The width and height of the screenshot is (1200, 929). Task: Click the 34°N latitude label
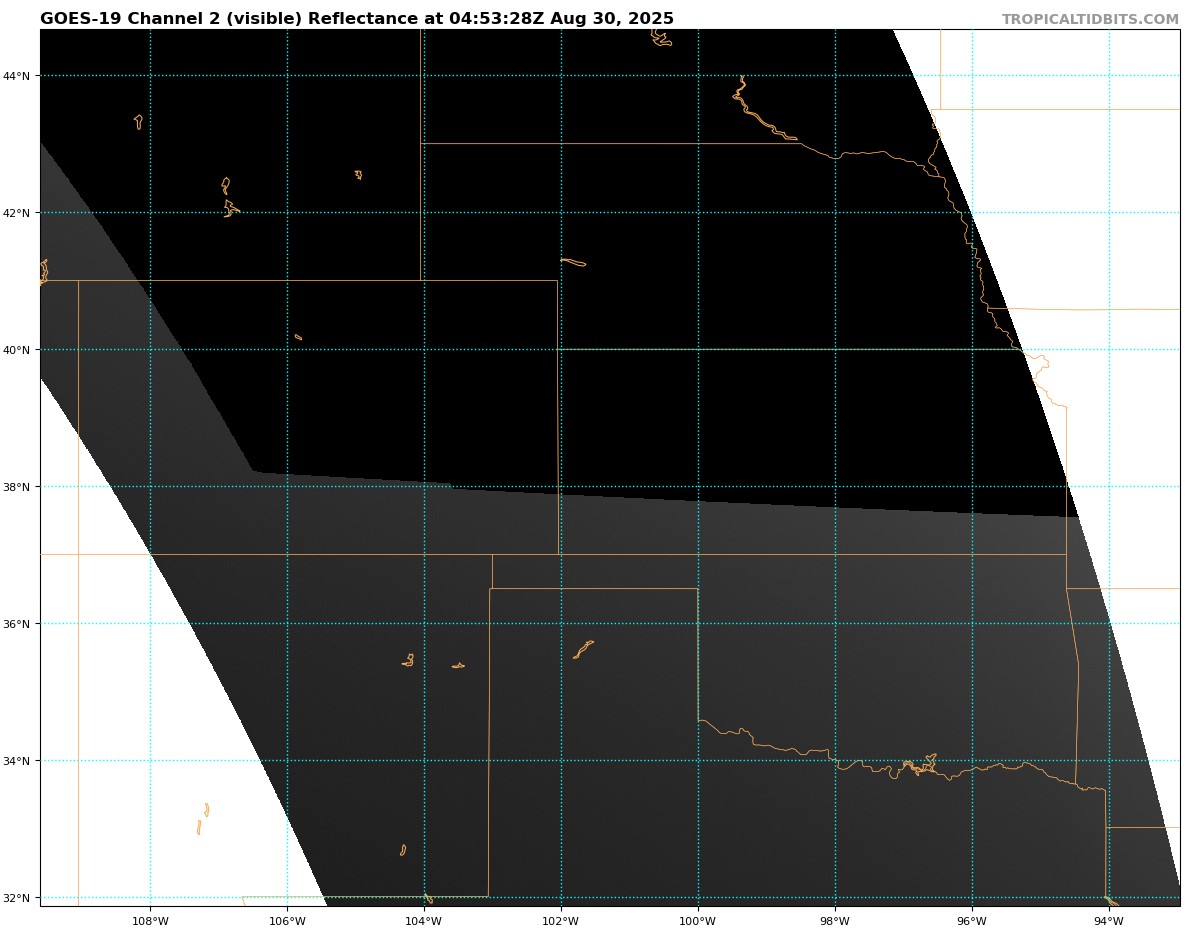(x=17, y=761)
